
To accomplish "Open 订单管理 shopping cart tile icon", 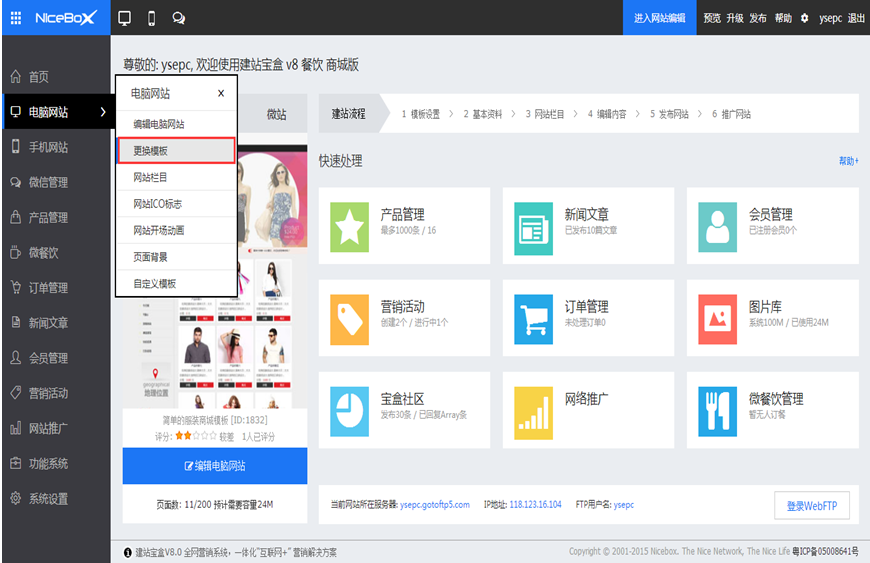I will [534, 319].
